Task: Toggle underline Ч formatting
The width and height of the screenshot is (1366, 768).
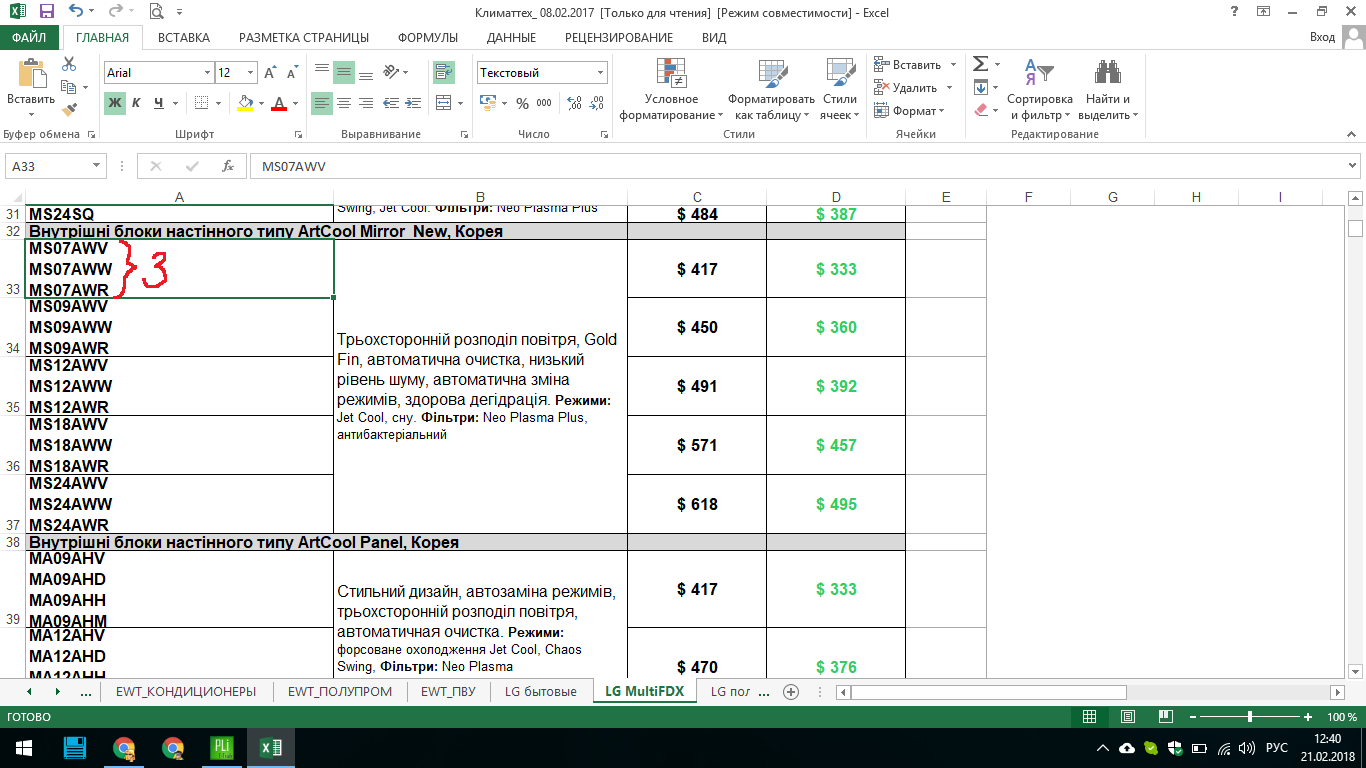Action: pos(158,103)
